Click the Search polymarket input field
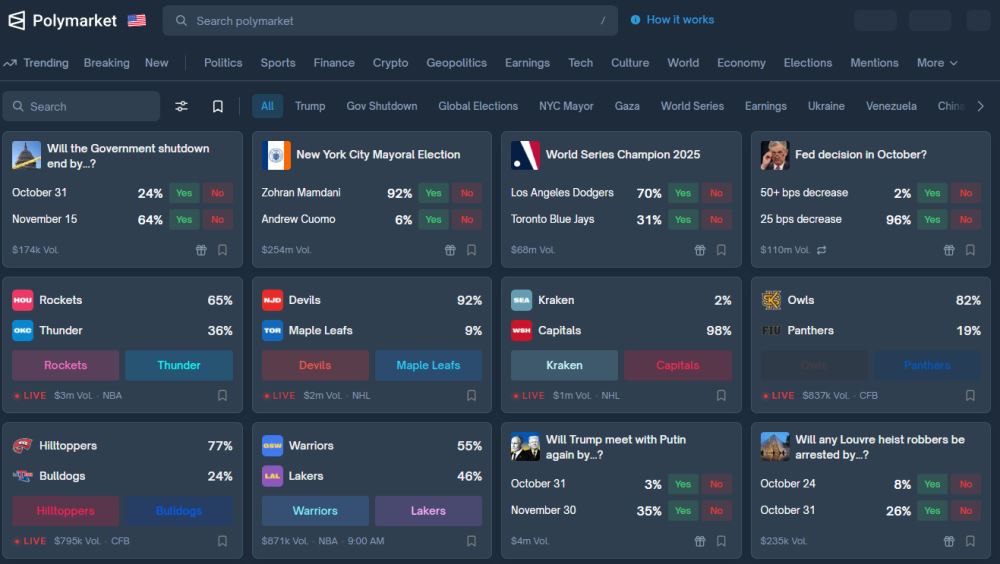The image size is (1000, 564). click(x=390, y=20)
